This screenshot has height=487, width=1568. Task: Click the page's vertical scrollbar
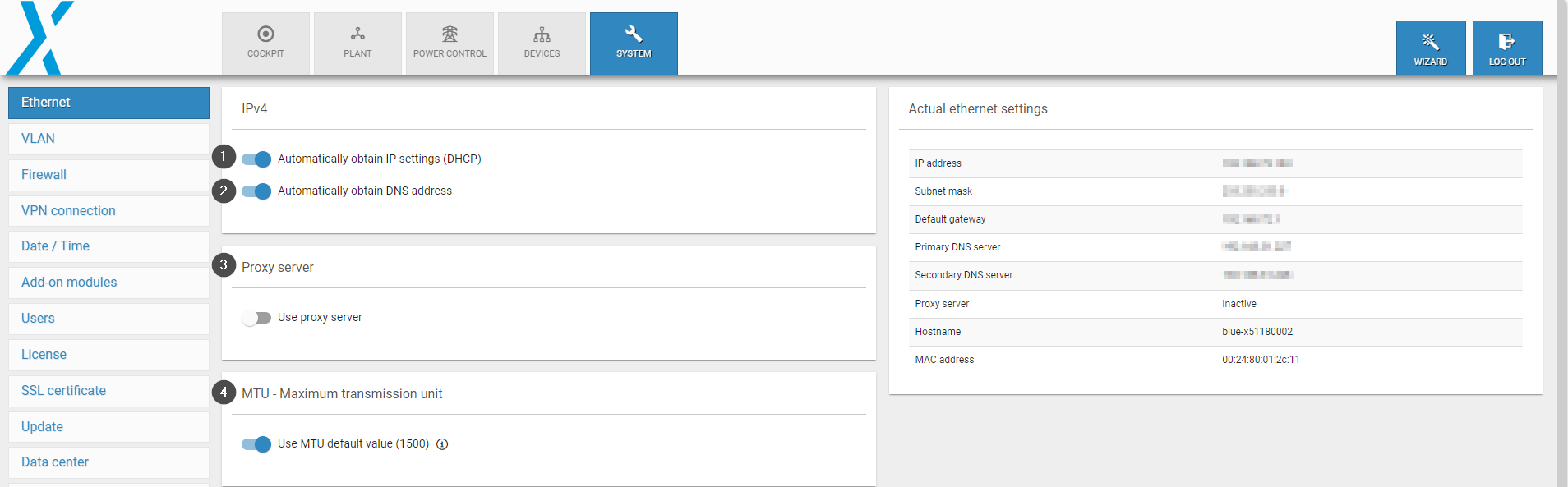click(x=1561, y=246)
